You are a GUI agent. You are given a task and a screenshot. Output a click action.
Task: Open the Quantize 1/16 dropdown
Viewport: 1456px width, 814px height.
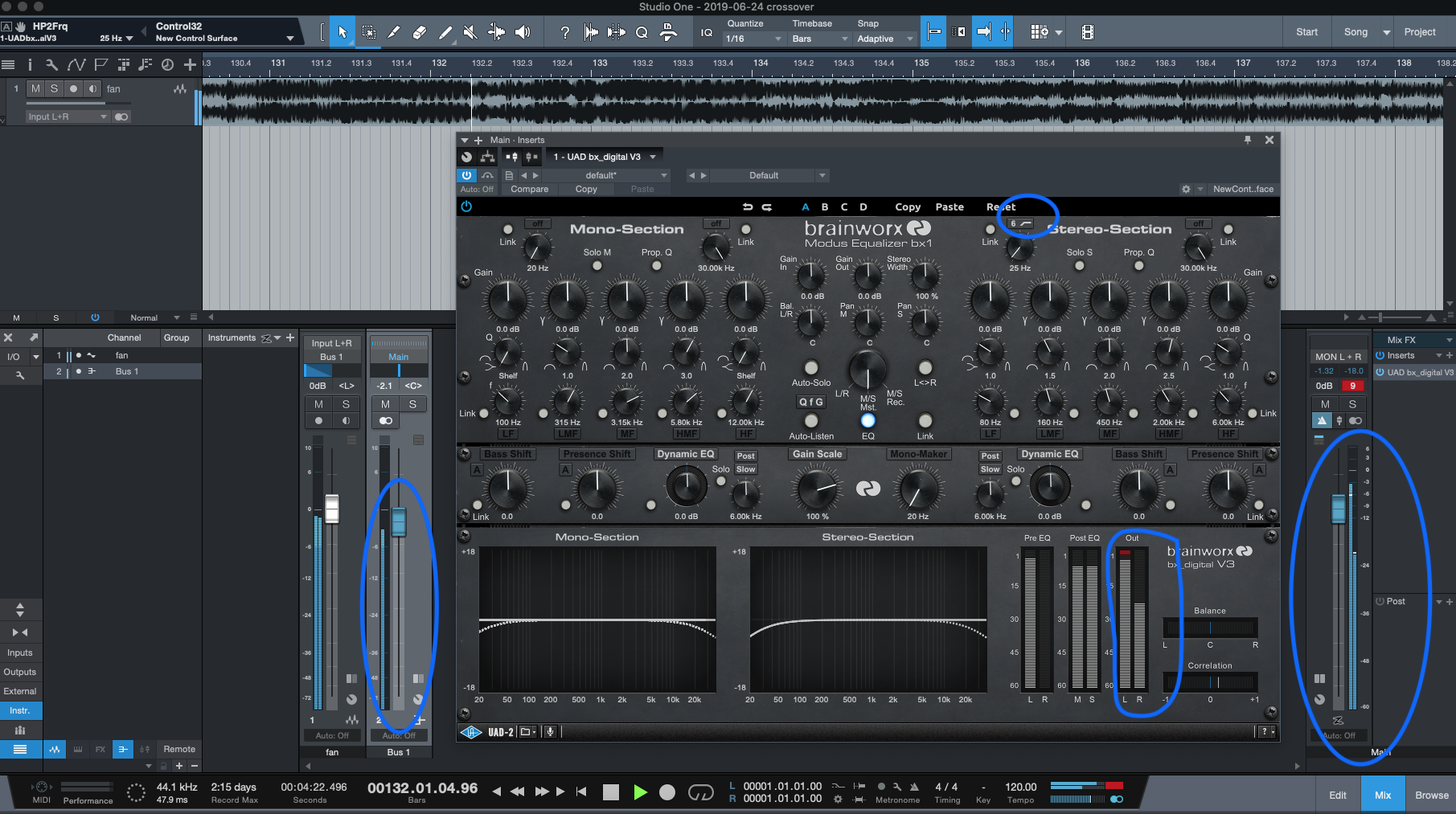[753, 39]
